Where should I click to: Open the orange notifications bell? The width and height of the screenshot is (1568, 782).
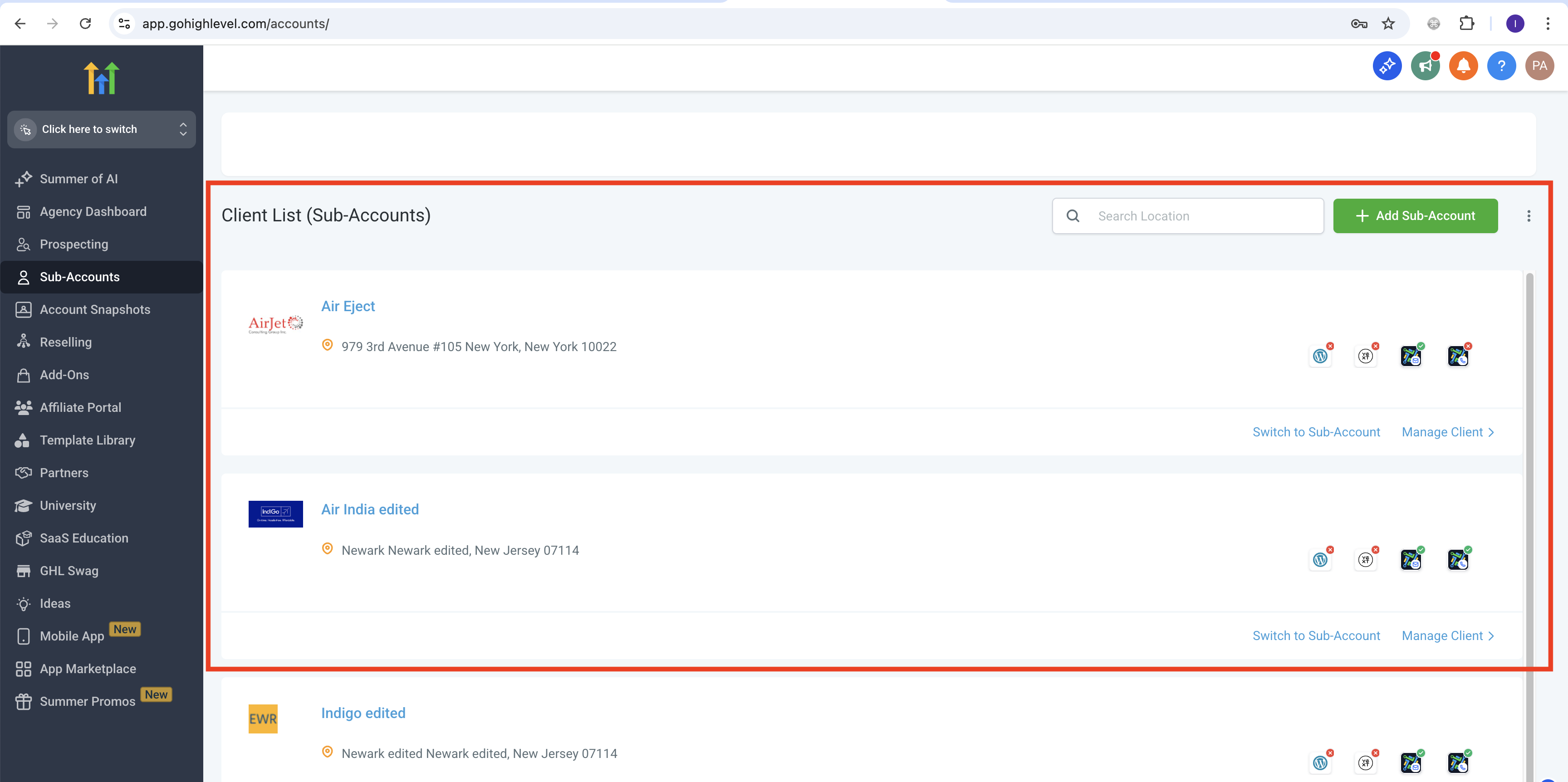tap(1463, 66)
